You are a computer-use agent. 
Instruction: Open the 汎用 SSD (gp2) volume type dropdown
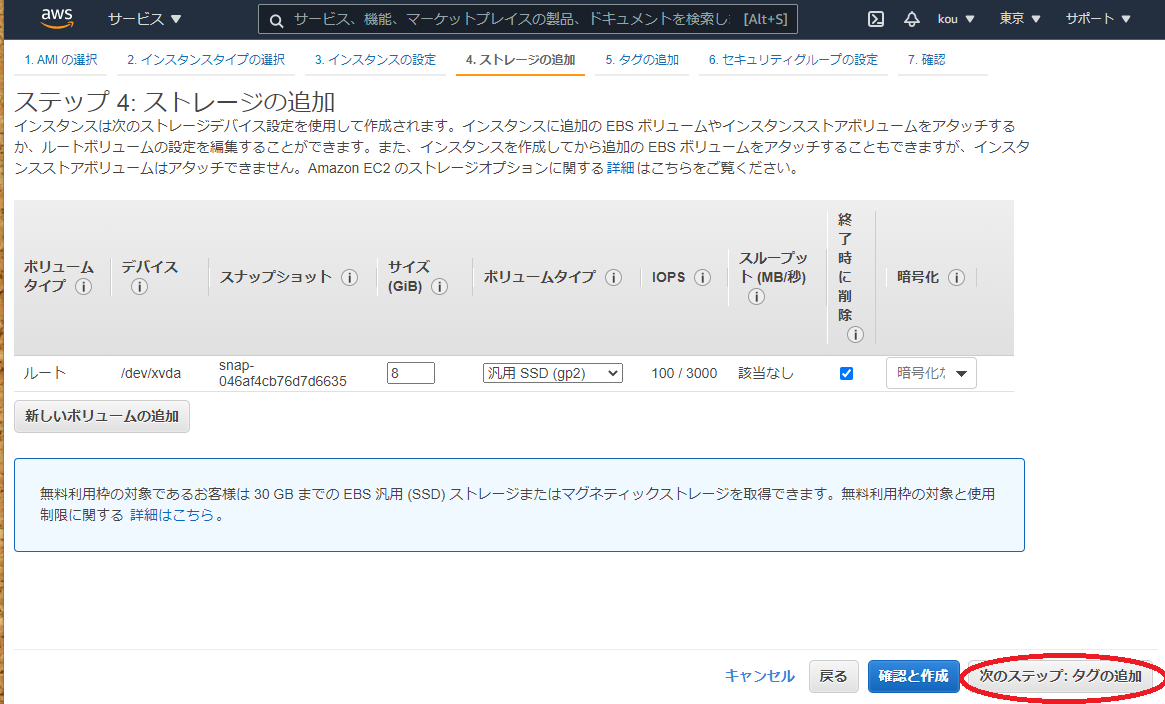tap(553, 371)
